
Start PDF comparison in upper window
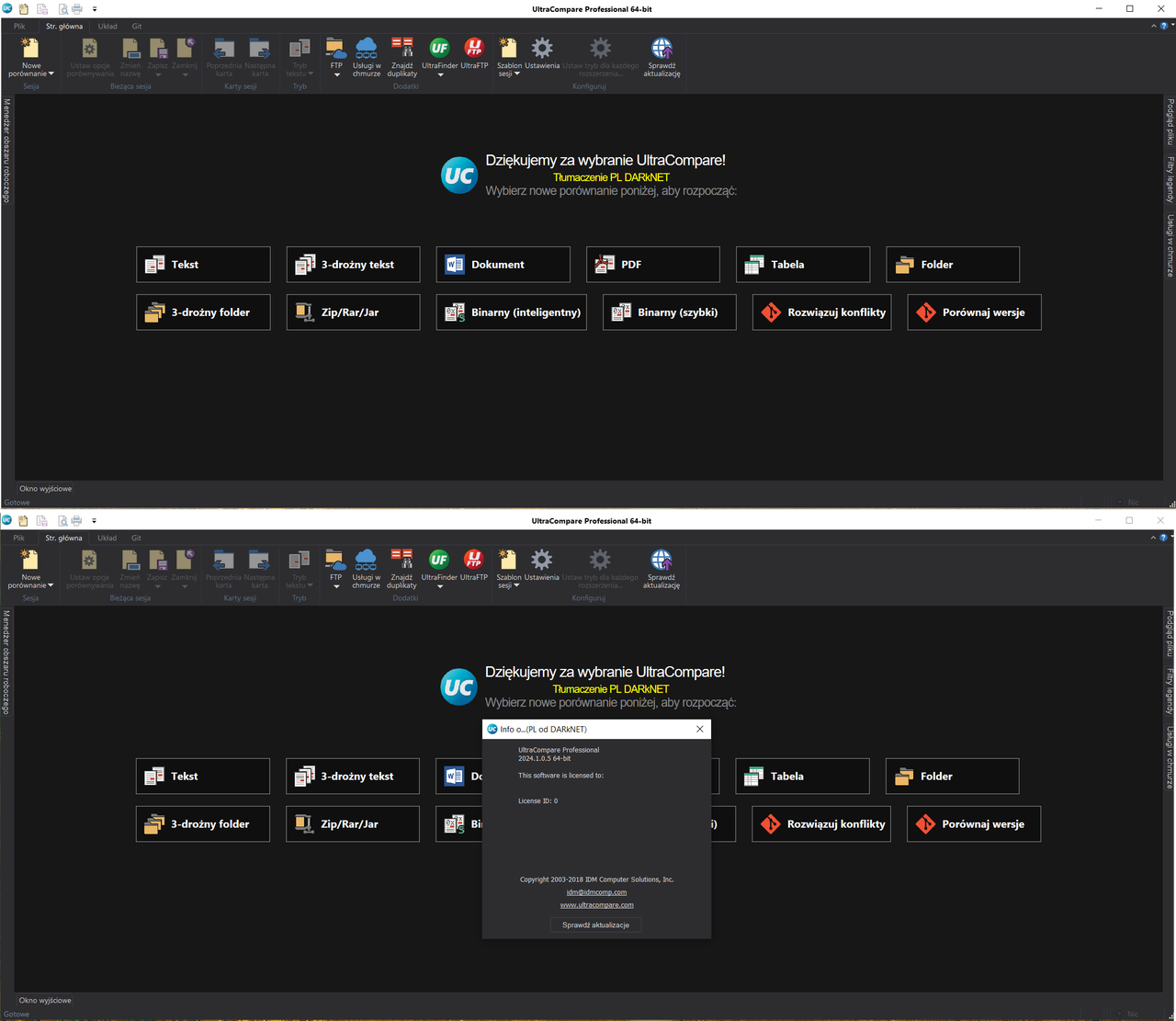(x=653, y=265)
